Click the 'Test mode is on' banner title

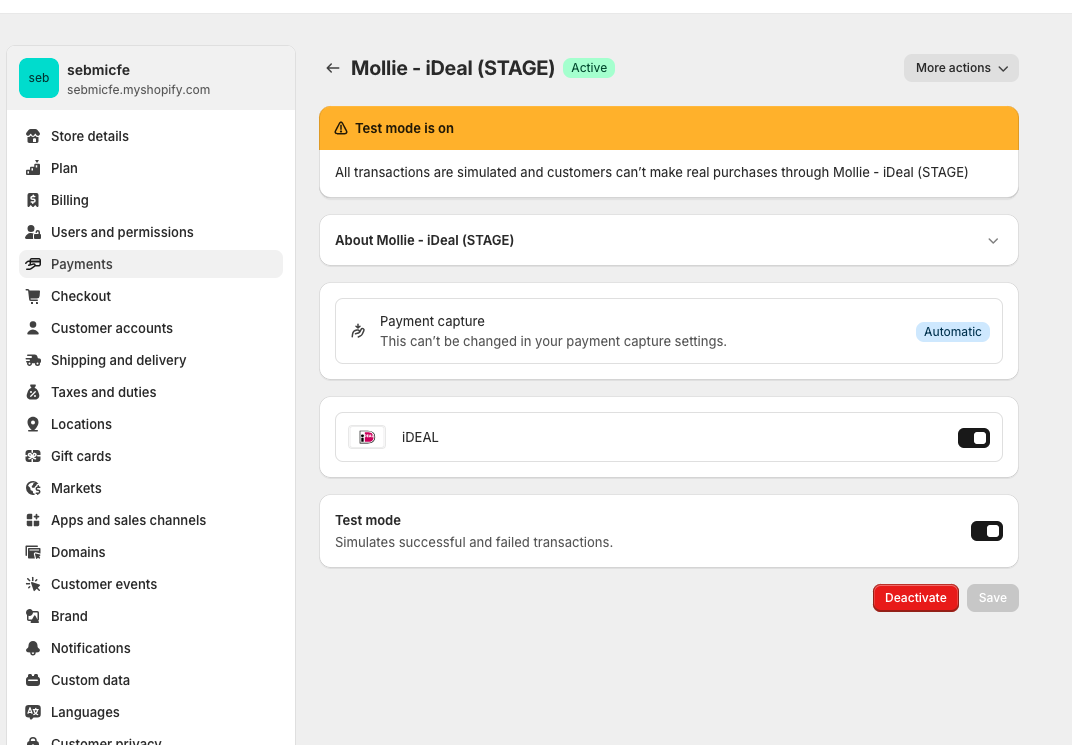[404, 128]
